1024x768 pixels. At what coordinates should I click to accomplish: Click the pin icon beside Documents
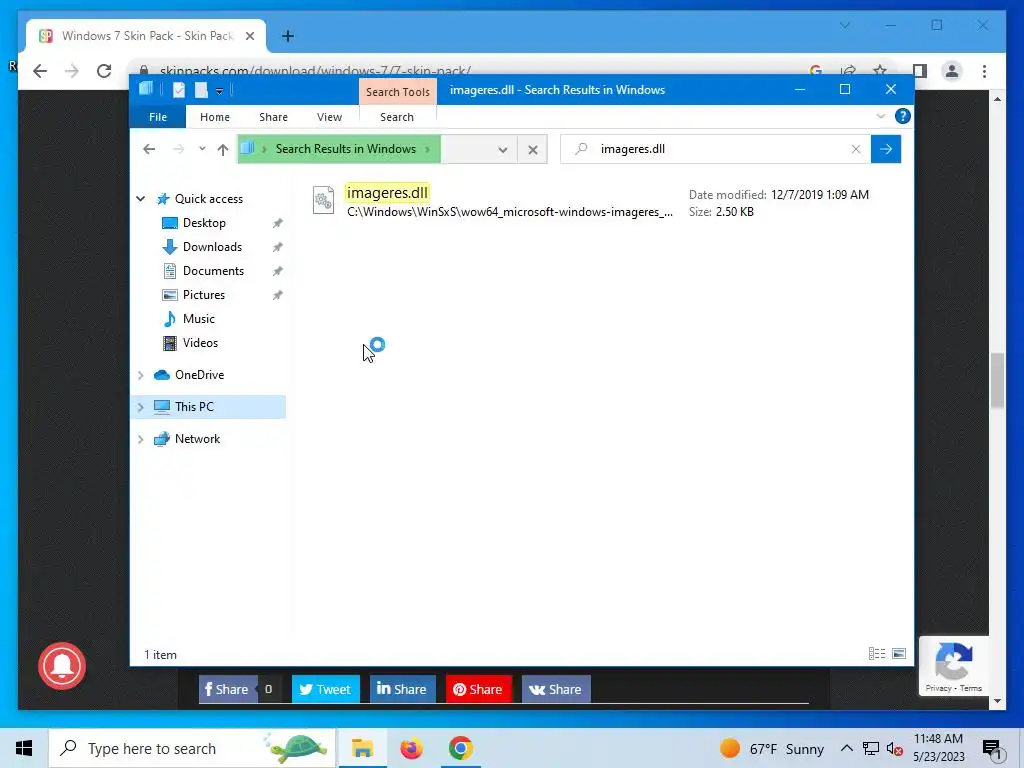click(278, 271)
